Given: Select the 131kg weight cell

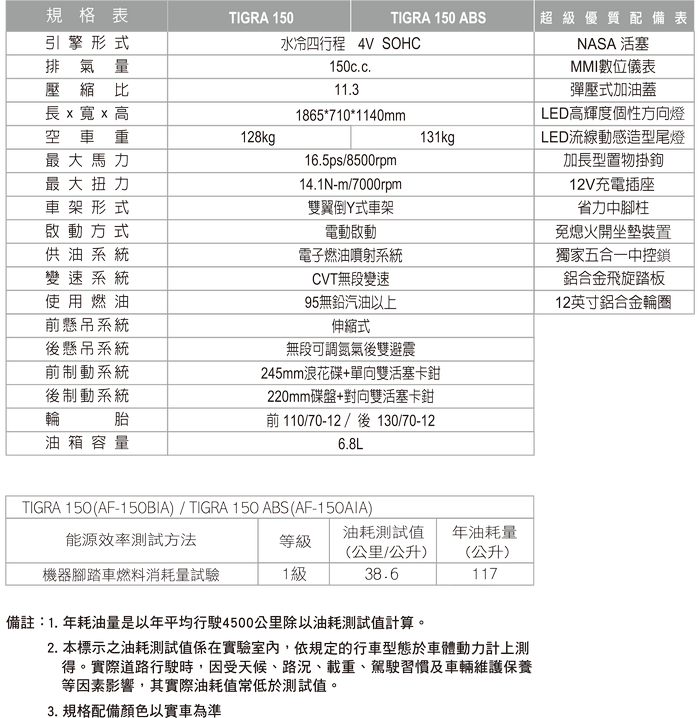Looking at the screenshot, I should tap(437, 137).
